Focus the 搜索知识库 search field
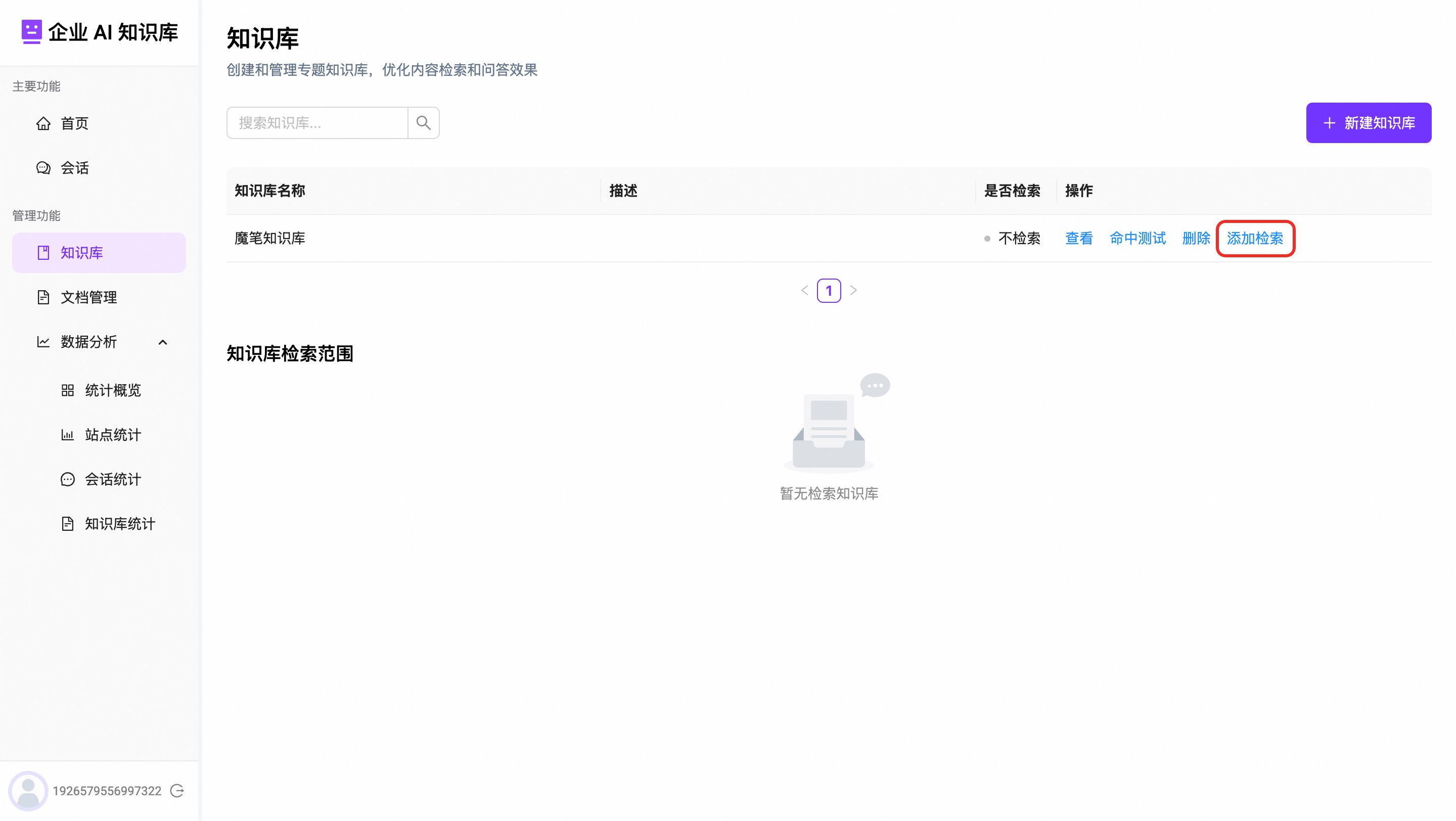The width and height of the screenshot is (1456, 821). (x=316, y=123)
